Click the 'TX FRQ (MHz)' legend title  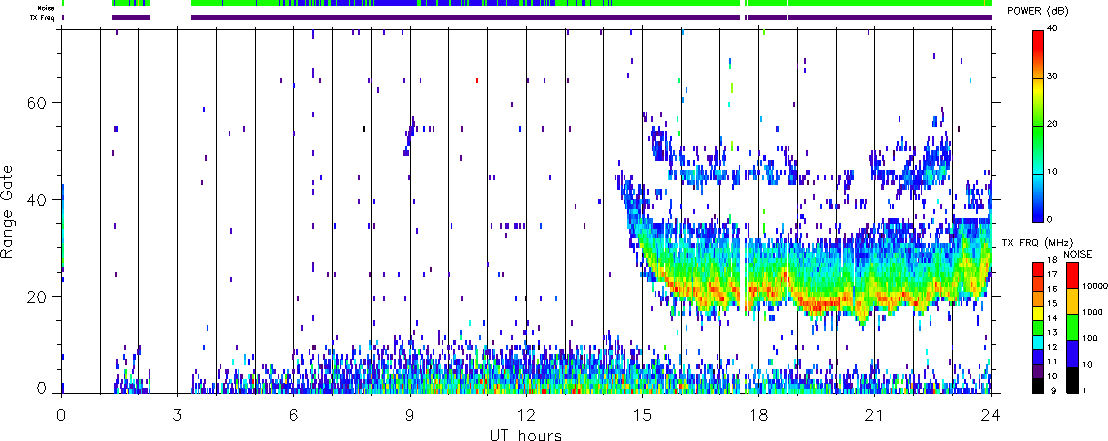pyautogui.click(x=1039, y=243)
